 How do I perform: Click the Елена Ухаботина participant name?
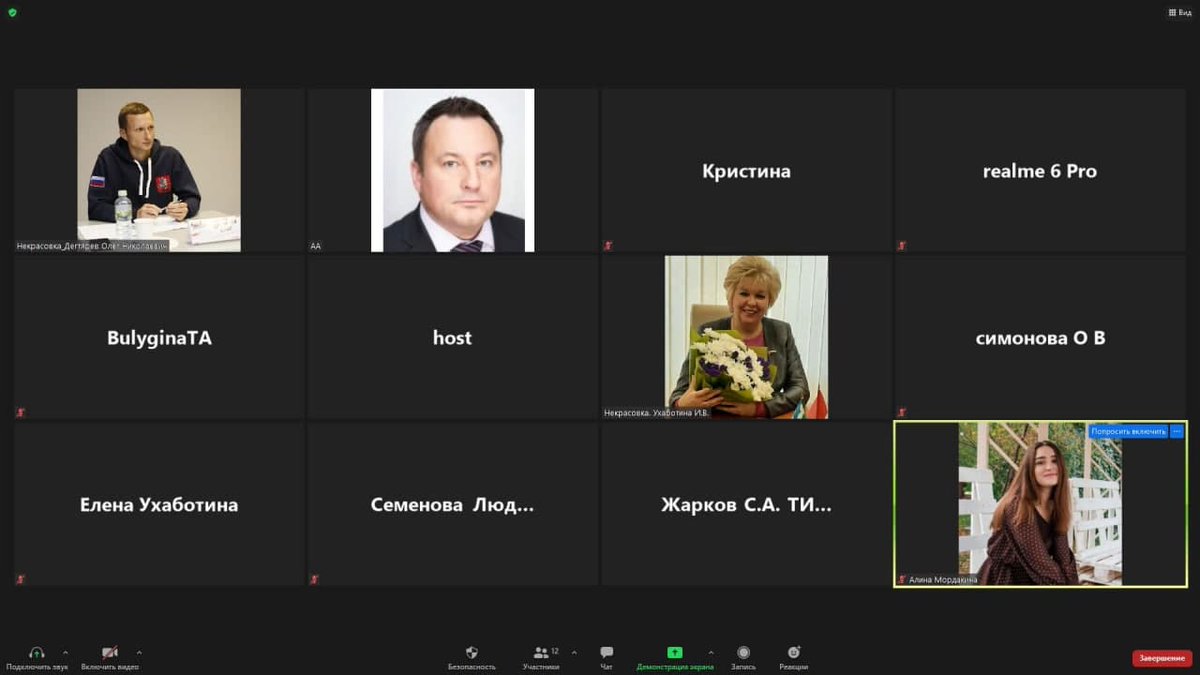[x=159, y=505]
